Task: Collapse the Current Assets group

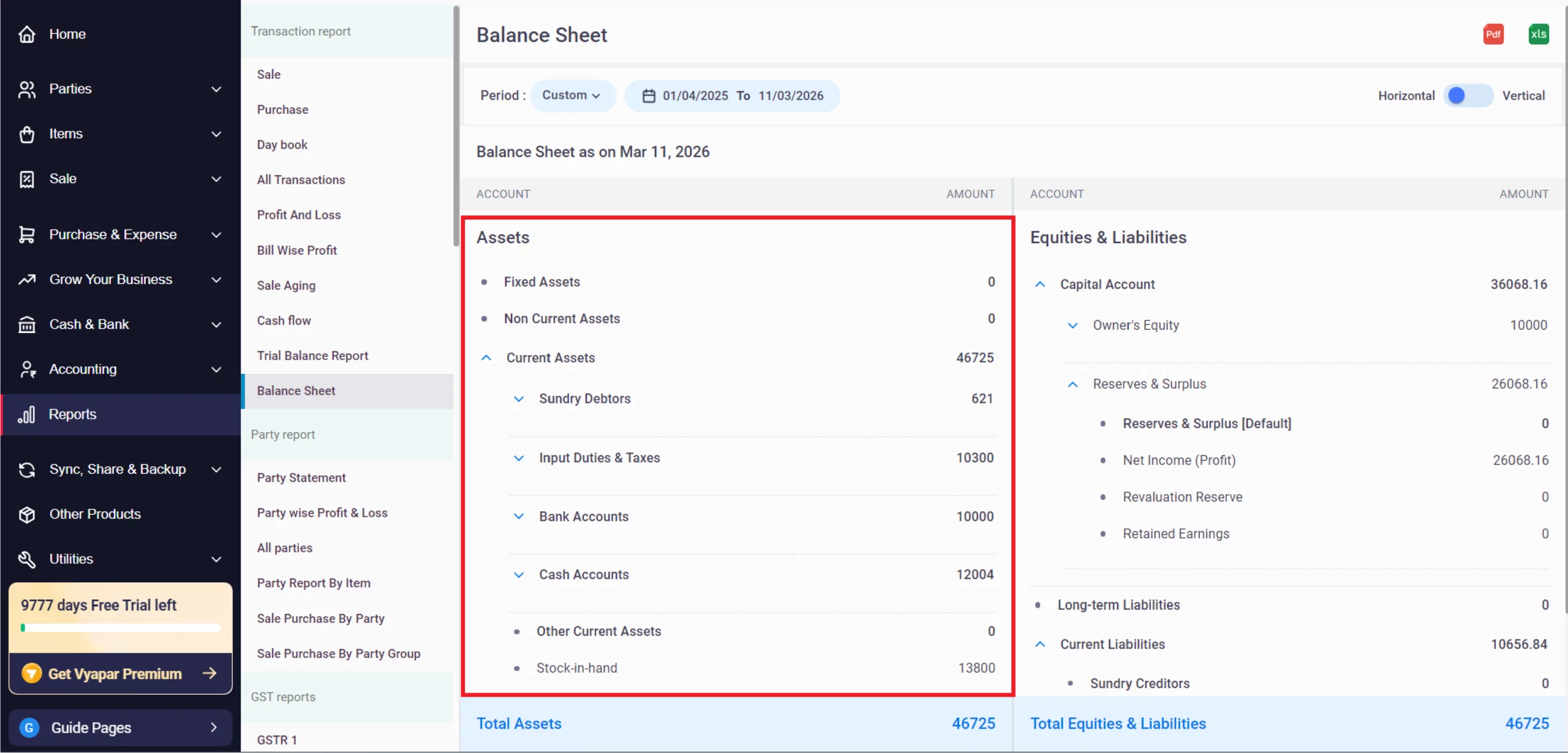Action: (487, 358)
